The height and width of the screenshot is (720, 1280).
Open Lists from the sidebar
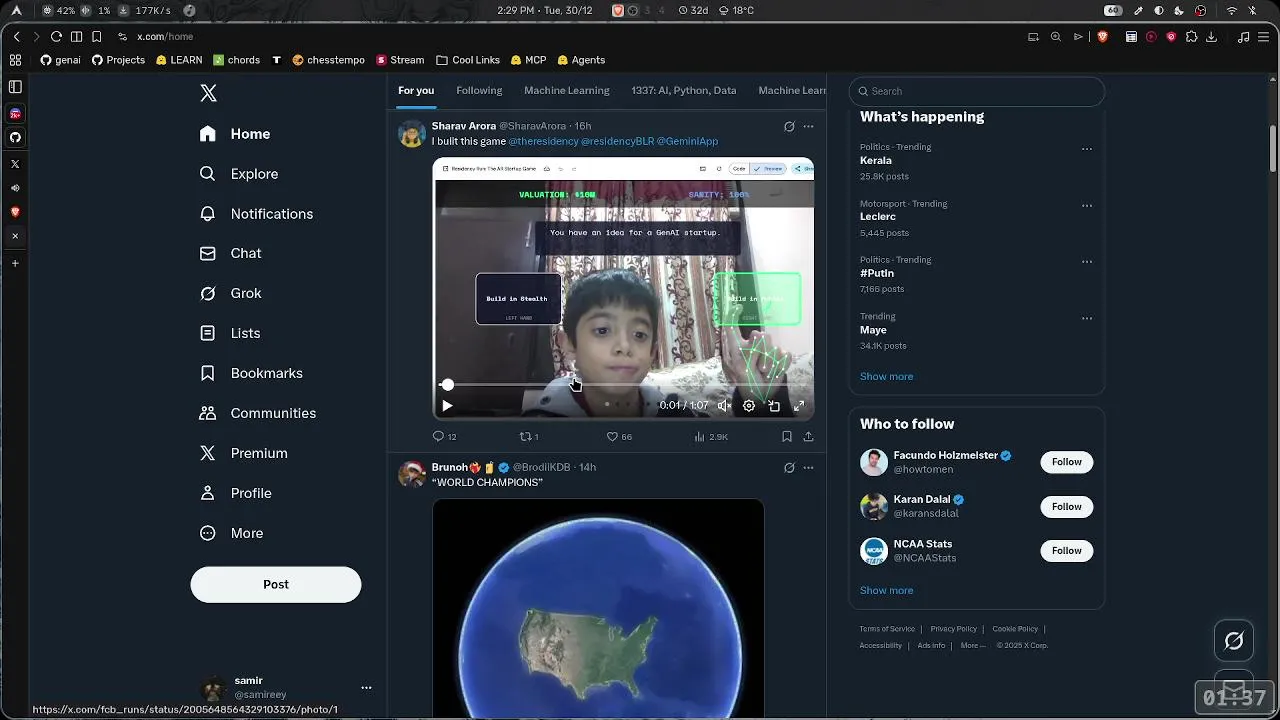coord(230,333)
